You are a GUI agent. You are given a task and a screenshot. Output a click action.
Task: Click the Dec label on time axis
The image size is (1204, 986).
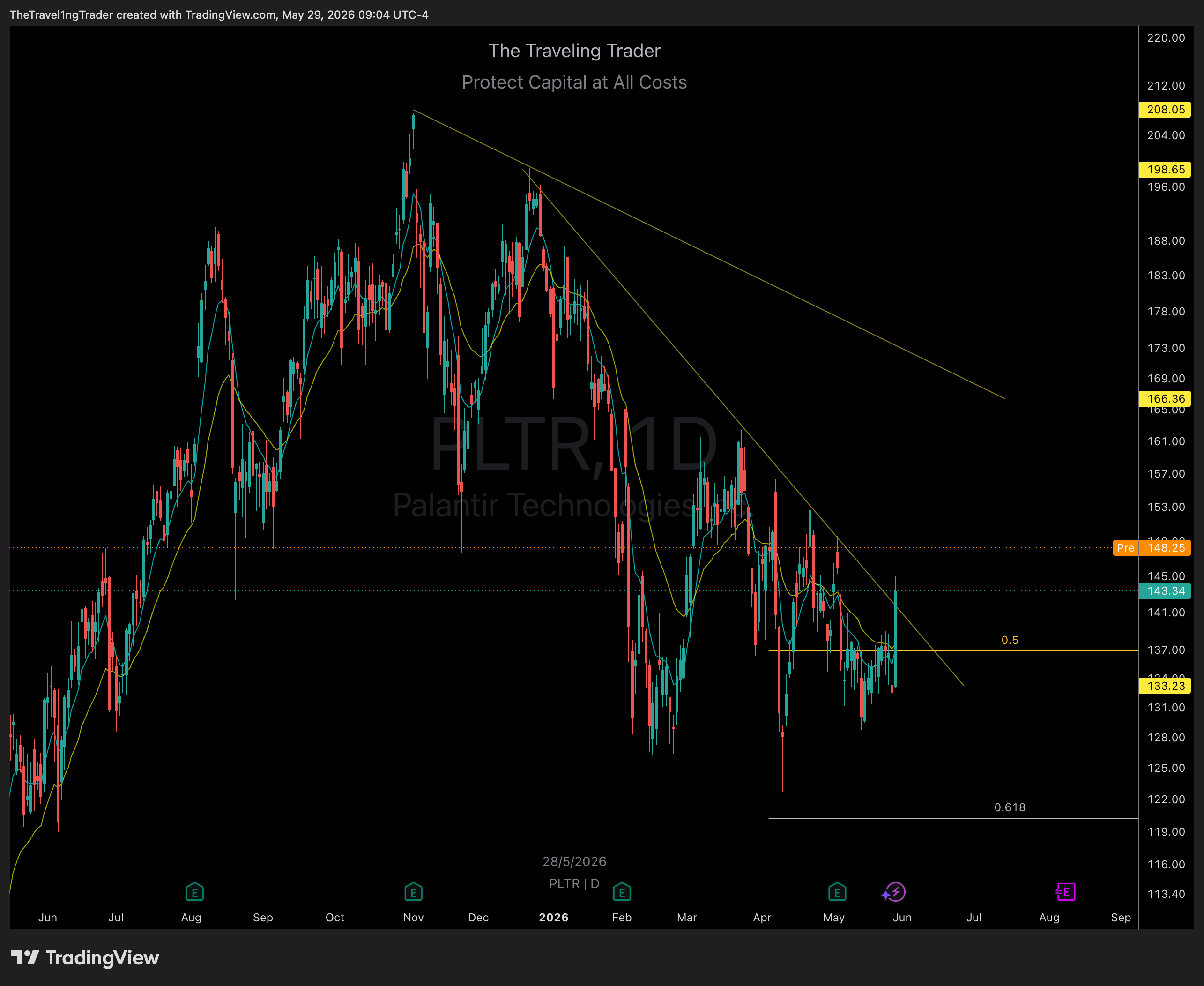click(x=478, y=917)
